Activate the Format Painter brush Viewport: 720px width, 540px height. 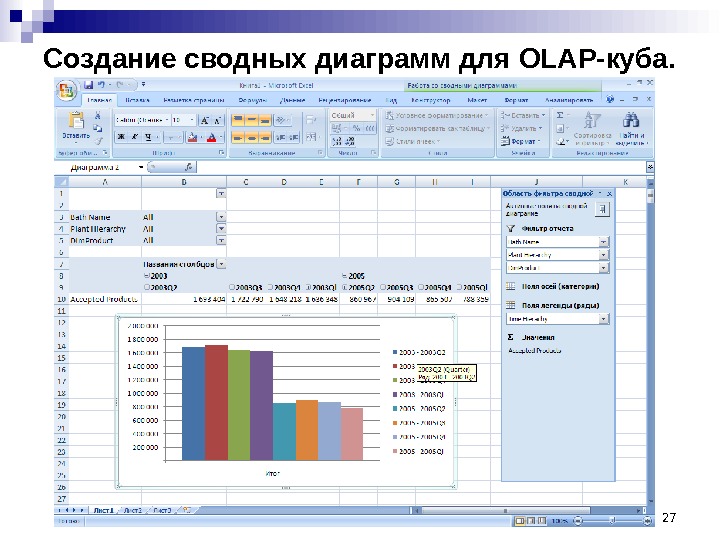point(98,141)
